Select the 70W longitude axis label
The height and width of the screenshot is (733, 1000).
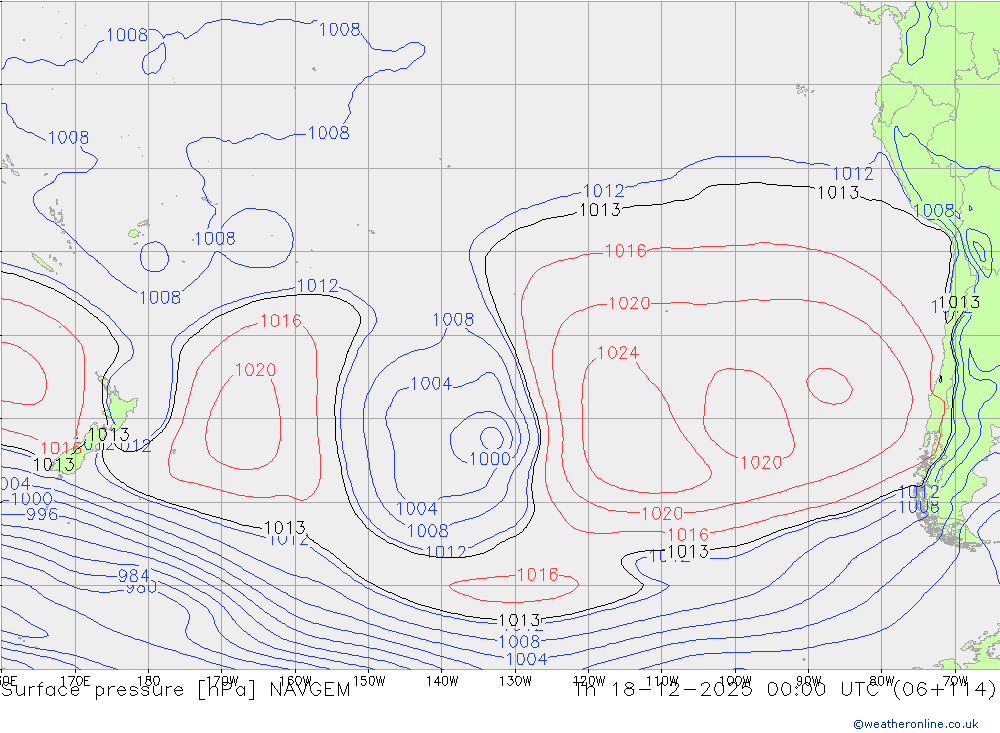click(955, 680)
